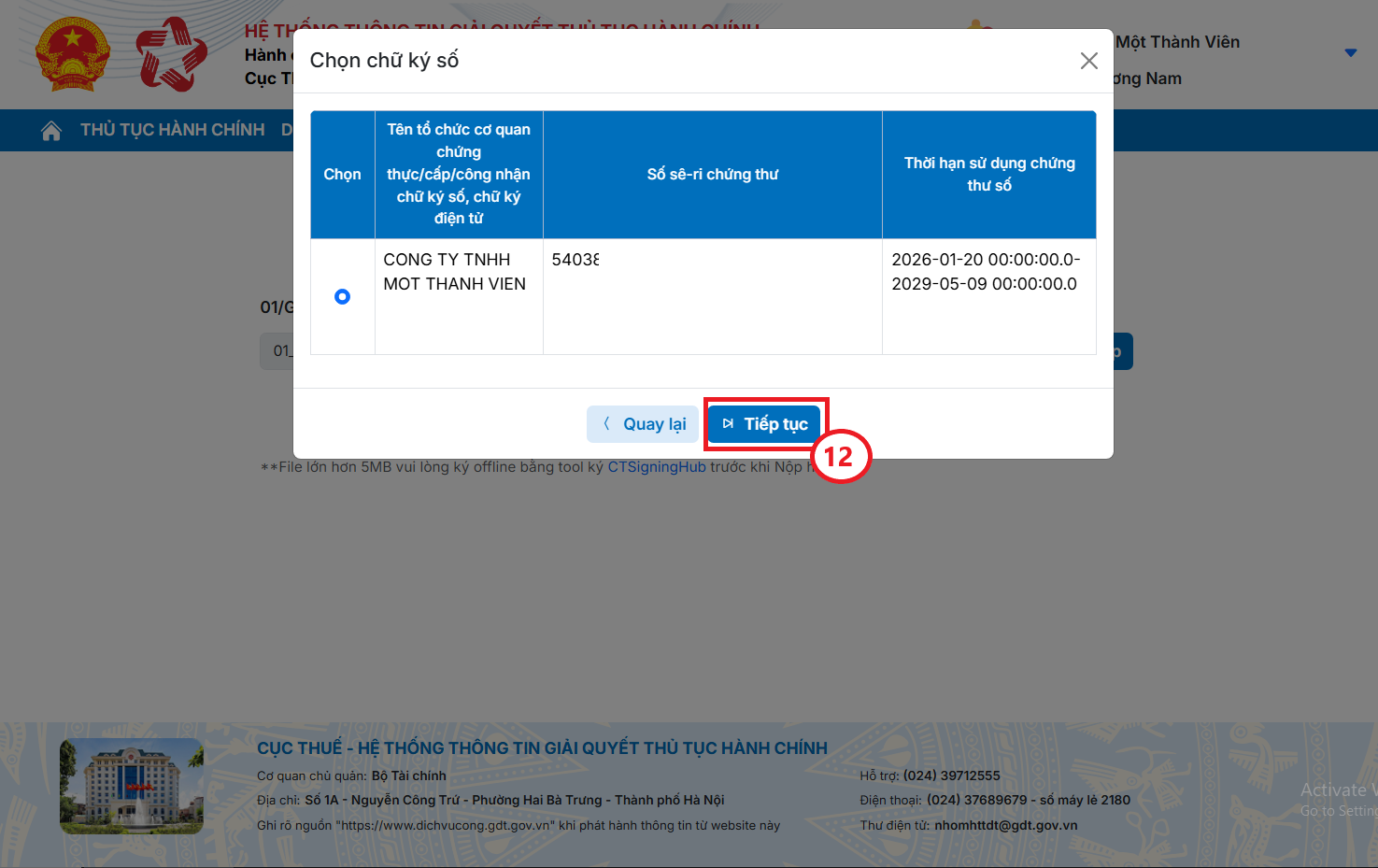Click the Số sê-ri chứng thư header
This screenshot has width=1378, height=868.
tap(712, 175)
